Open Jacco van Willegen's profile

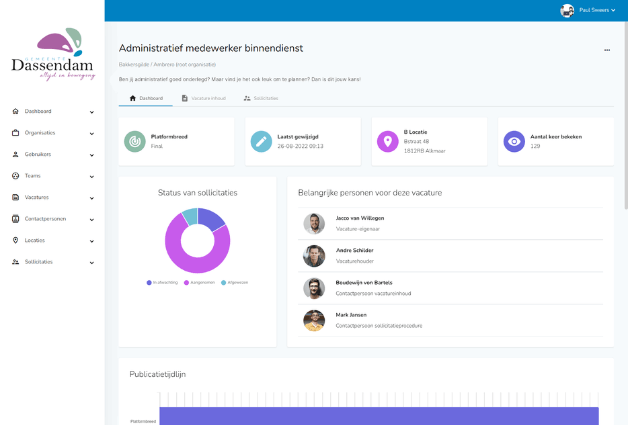(x=359, y=217)
